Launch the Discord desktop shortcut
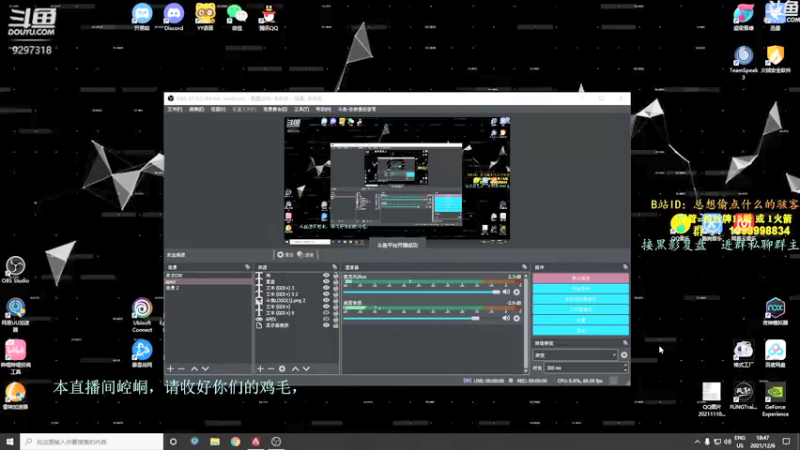Image resolution: width=800 pixels, height=450 pixels. click(173, 17)
